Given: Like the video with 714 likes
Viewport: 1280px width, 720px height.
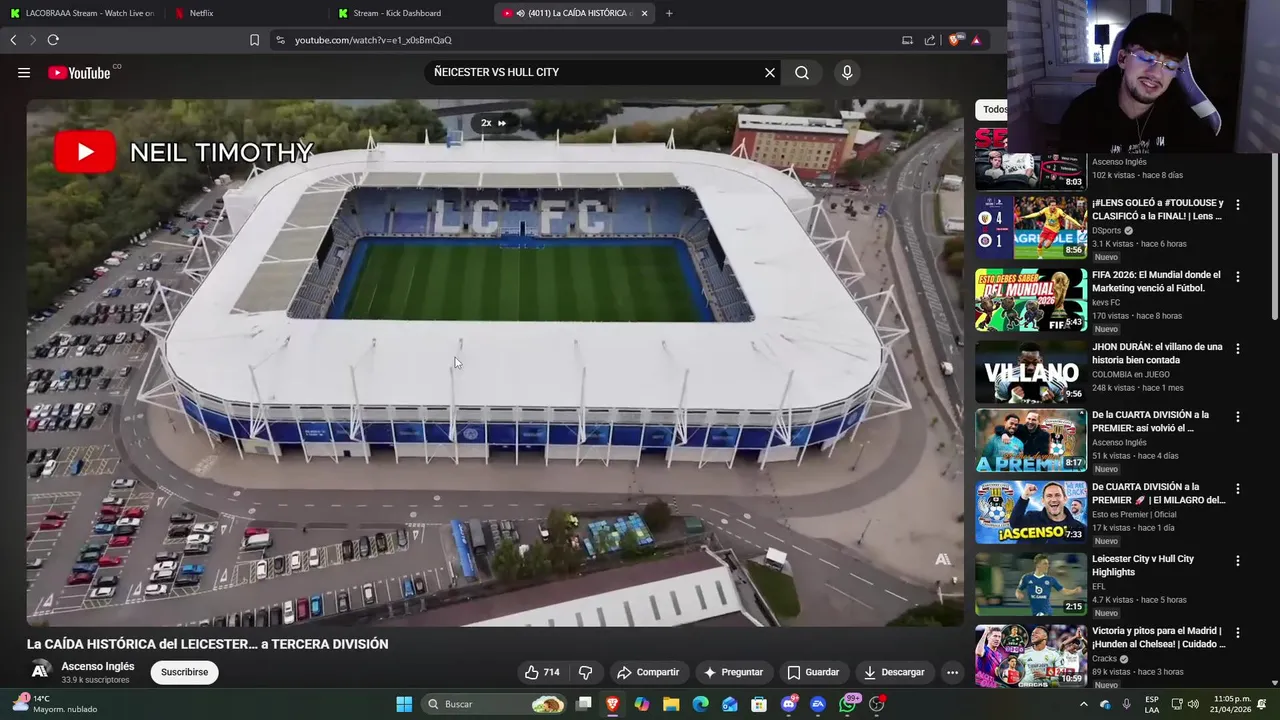Looking at the screenshot, I should pos(542,672).
